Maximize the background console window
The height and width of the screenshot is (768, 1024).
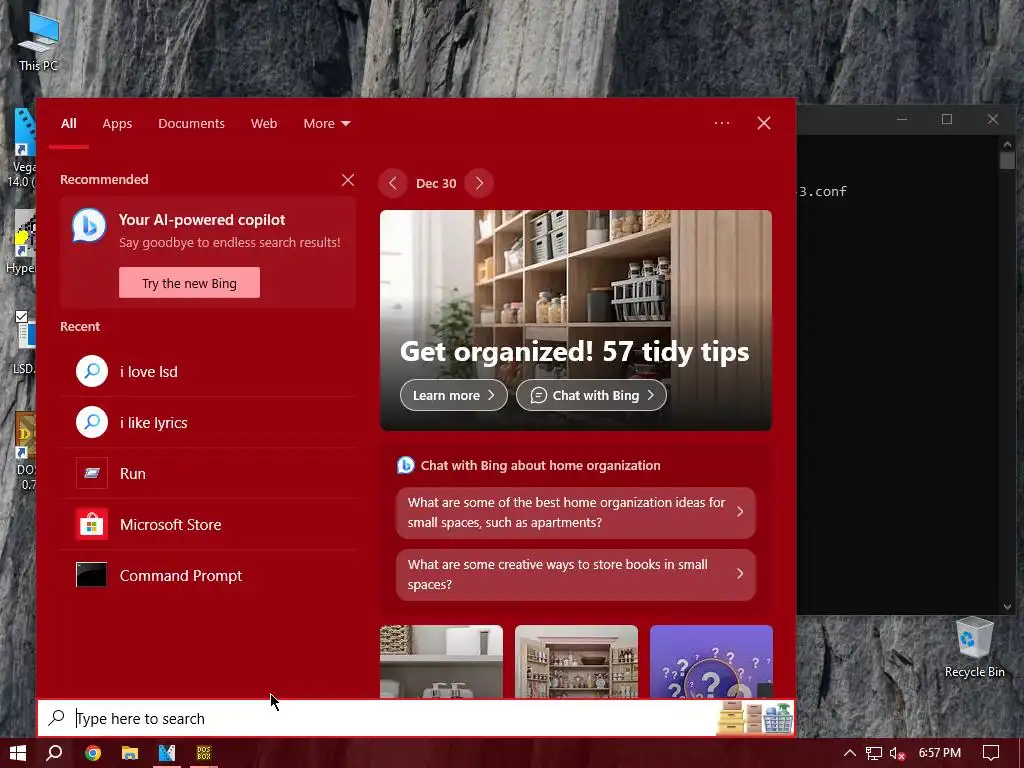coord(947,120)
